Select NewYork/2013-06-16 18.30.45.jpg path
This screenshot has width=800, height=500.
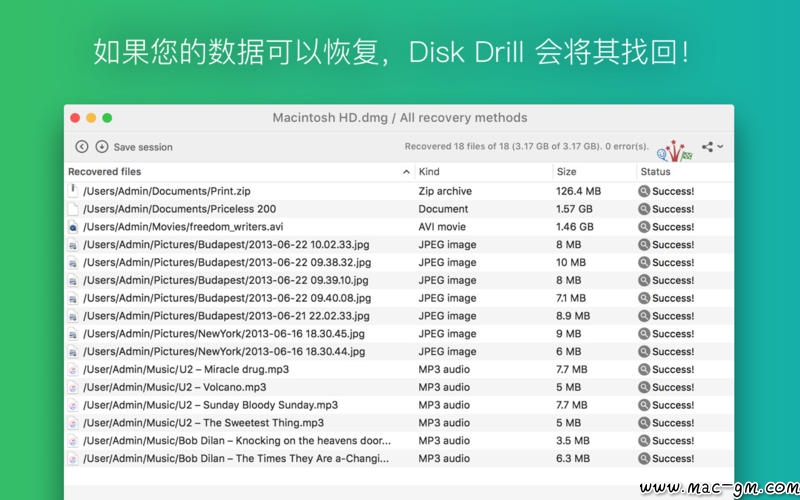click(x=224, y=334)
